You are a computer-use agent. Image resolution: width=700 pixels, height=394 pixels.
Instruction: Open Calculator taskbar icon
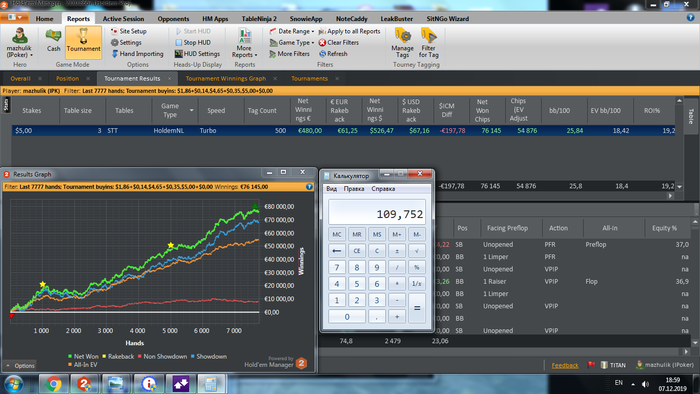[211, 384]
